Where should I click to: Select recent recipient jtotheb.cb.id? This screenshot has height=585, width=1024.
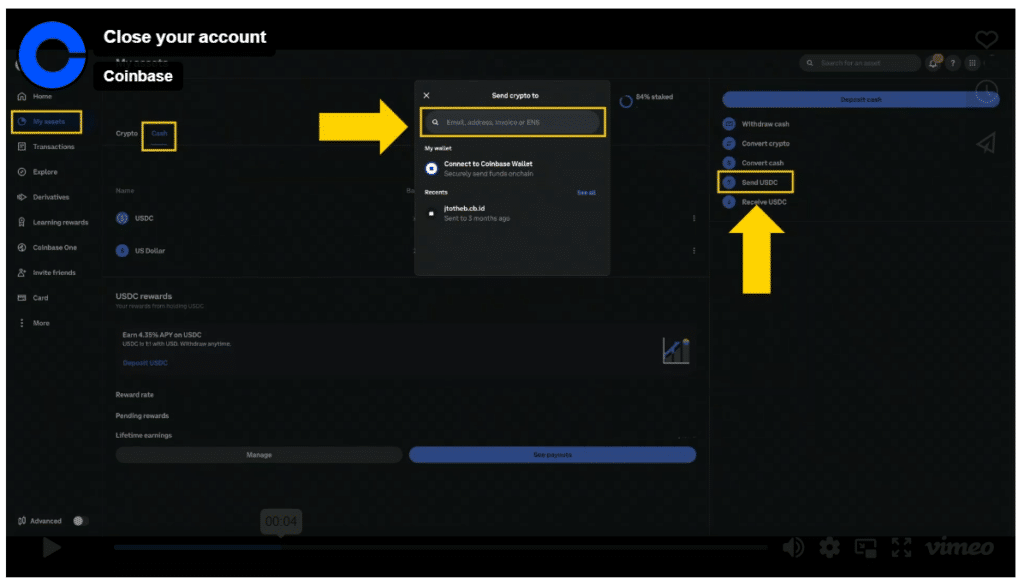click(512, 213)
